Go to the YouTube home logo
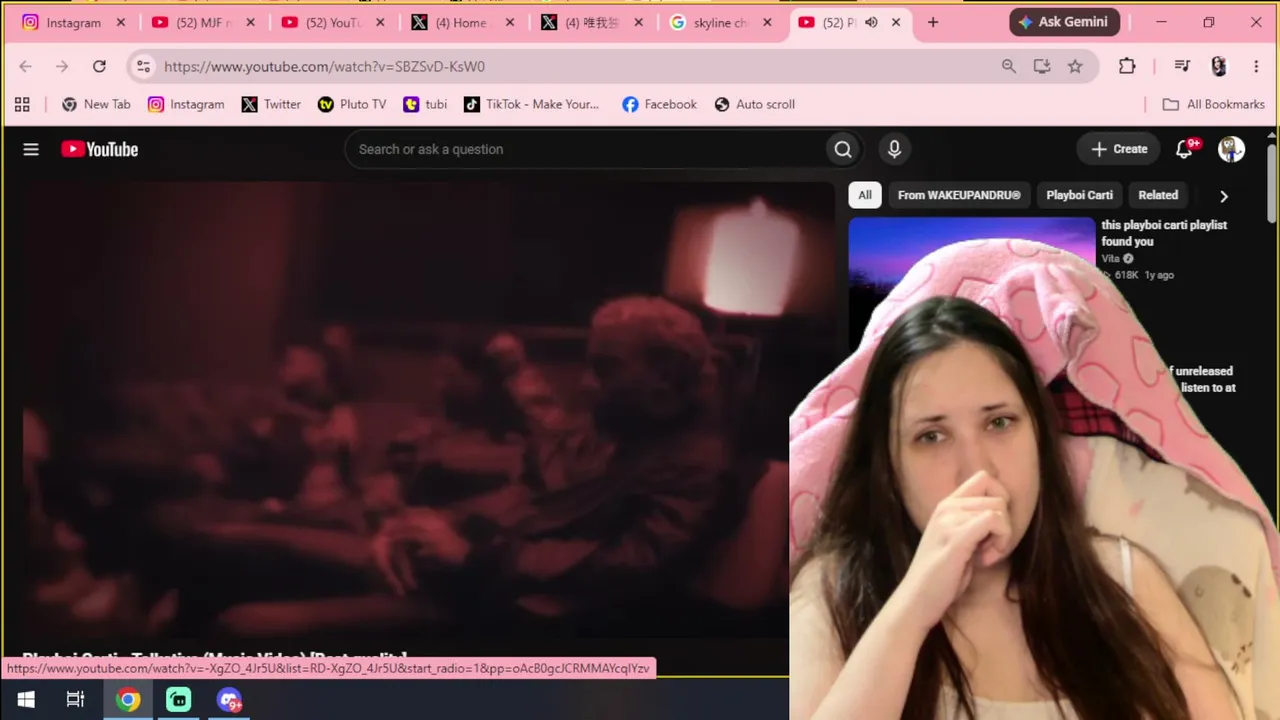 click(x=99, y=149)
